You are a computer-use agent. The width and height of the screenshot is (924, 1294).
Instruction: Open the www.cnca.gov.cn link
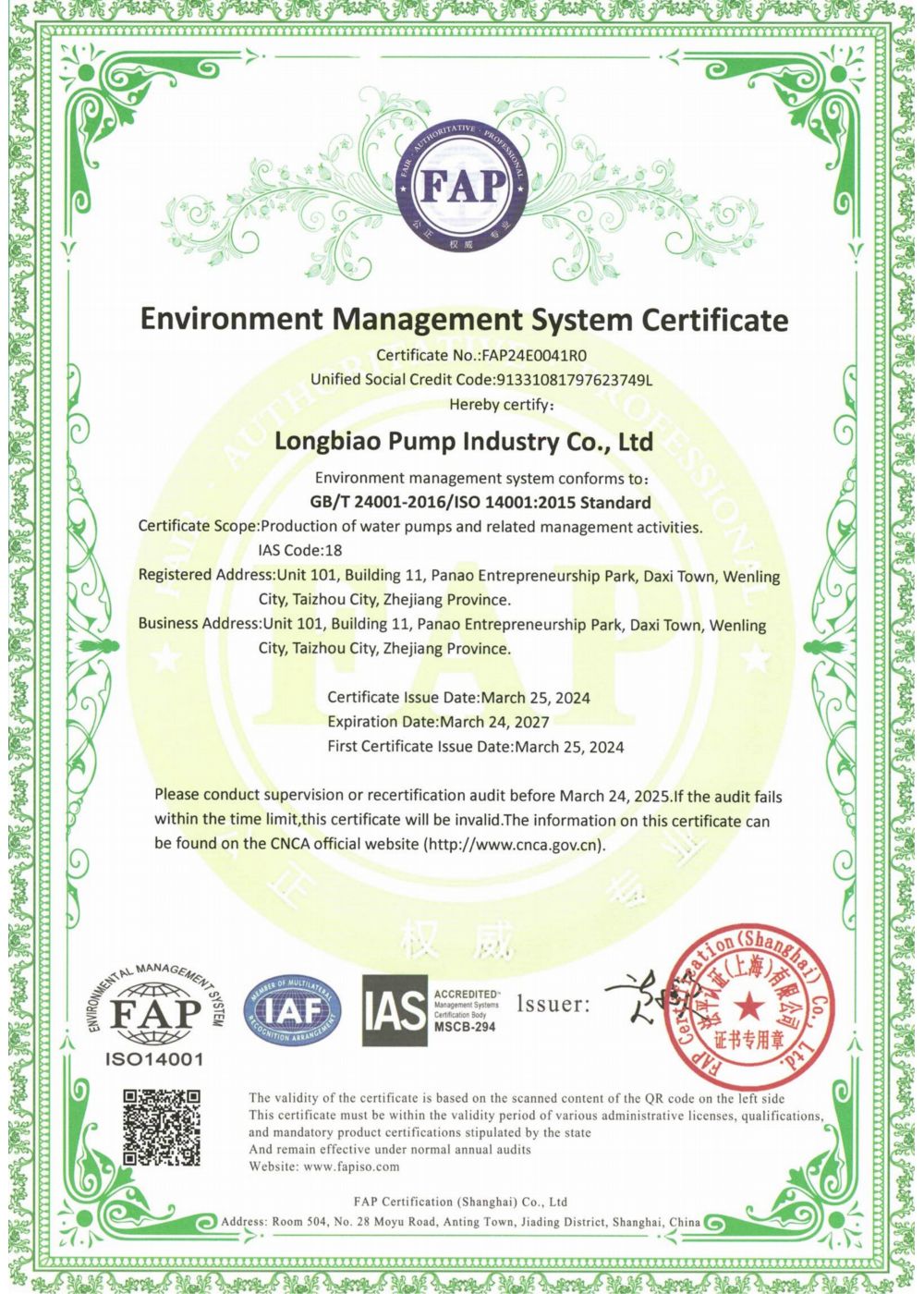514,844
